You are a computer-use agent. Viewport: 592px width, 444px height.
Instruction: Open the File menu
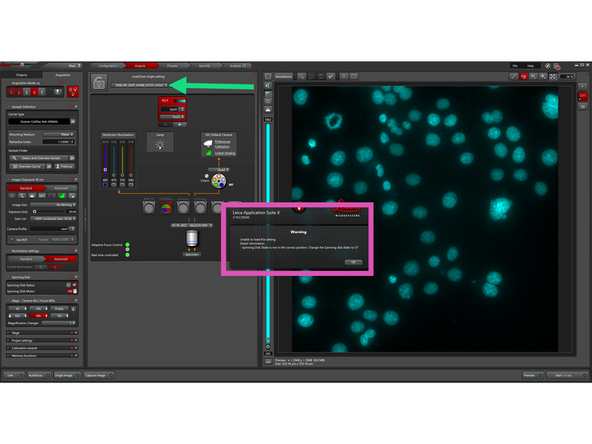tap(515, 66)
